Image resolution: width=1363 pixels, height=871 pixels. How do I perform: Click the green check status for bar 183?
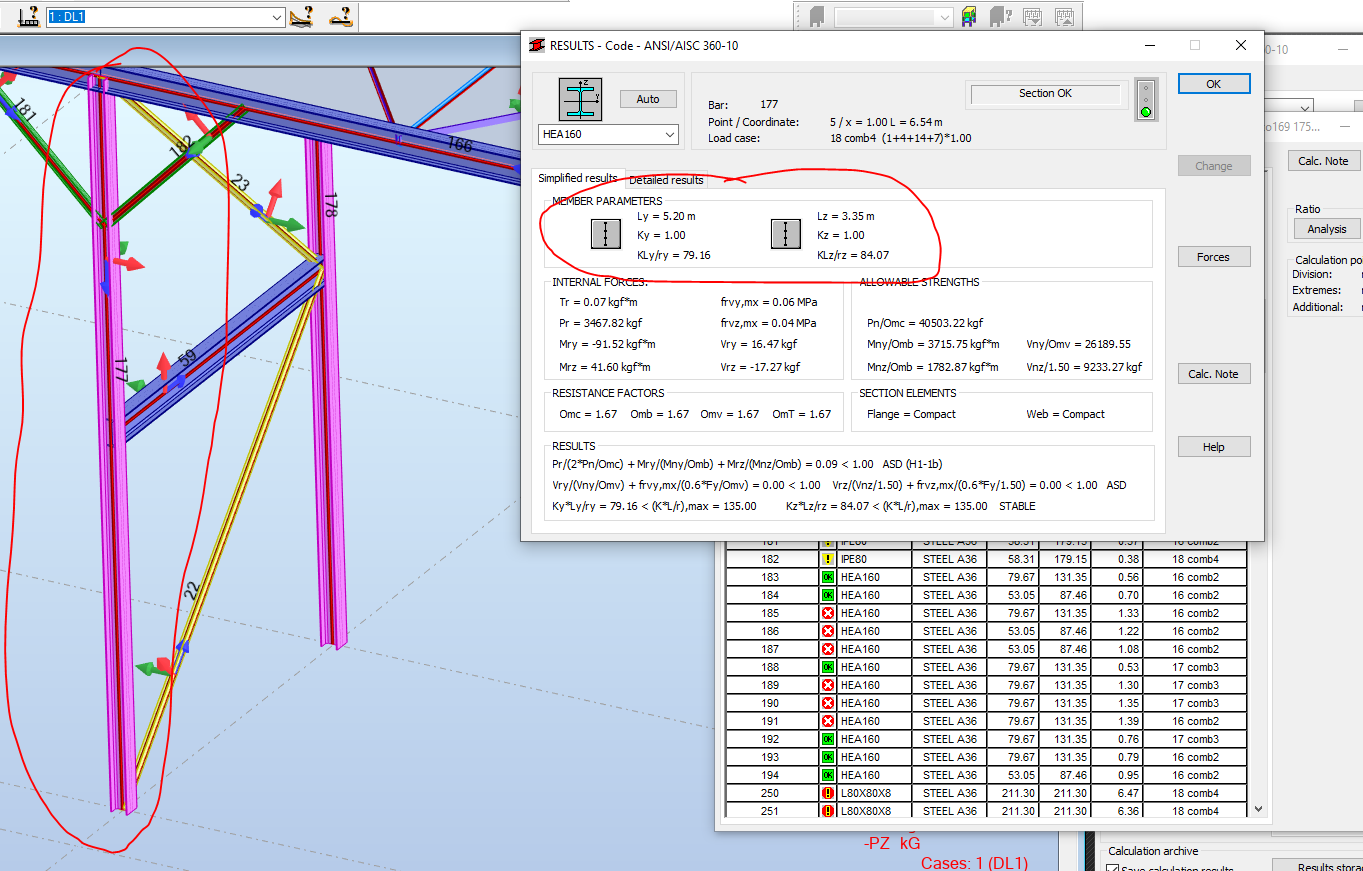click(x=827, y=577)
